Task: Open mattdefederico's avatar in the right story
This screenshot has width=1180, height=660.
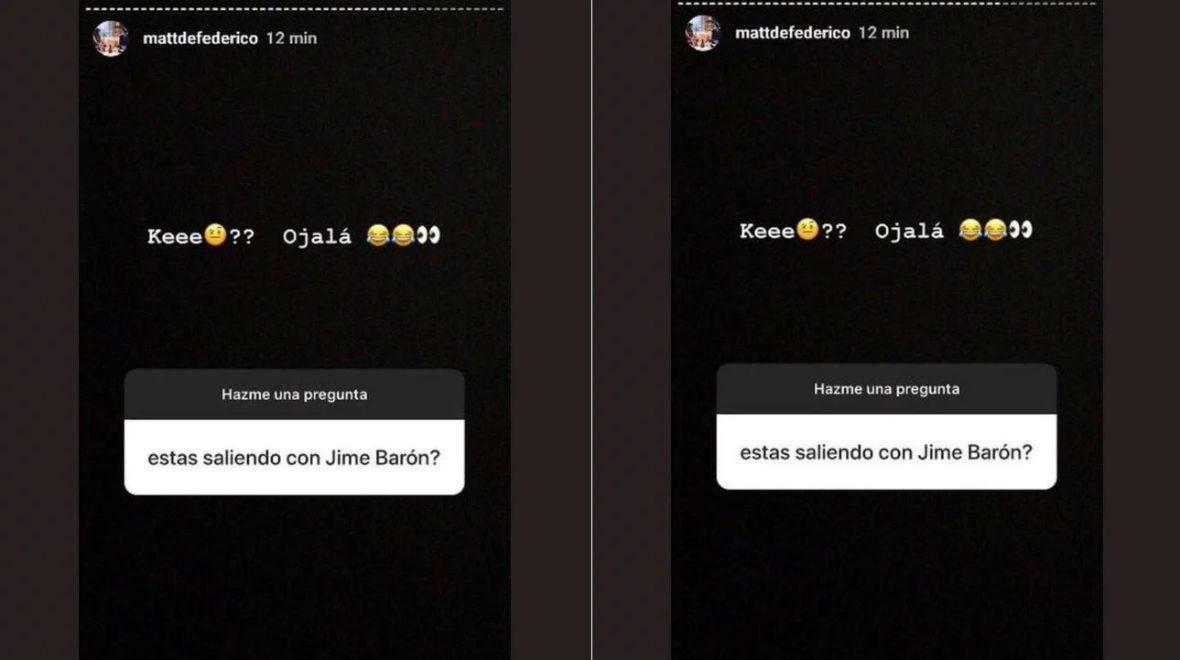Action: point(703,32)
